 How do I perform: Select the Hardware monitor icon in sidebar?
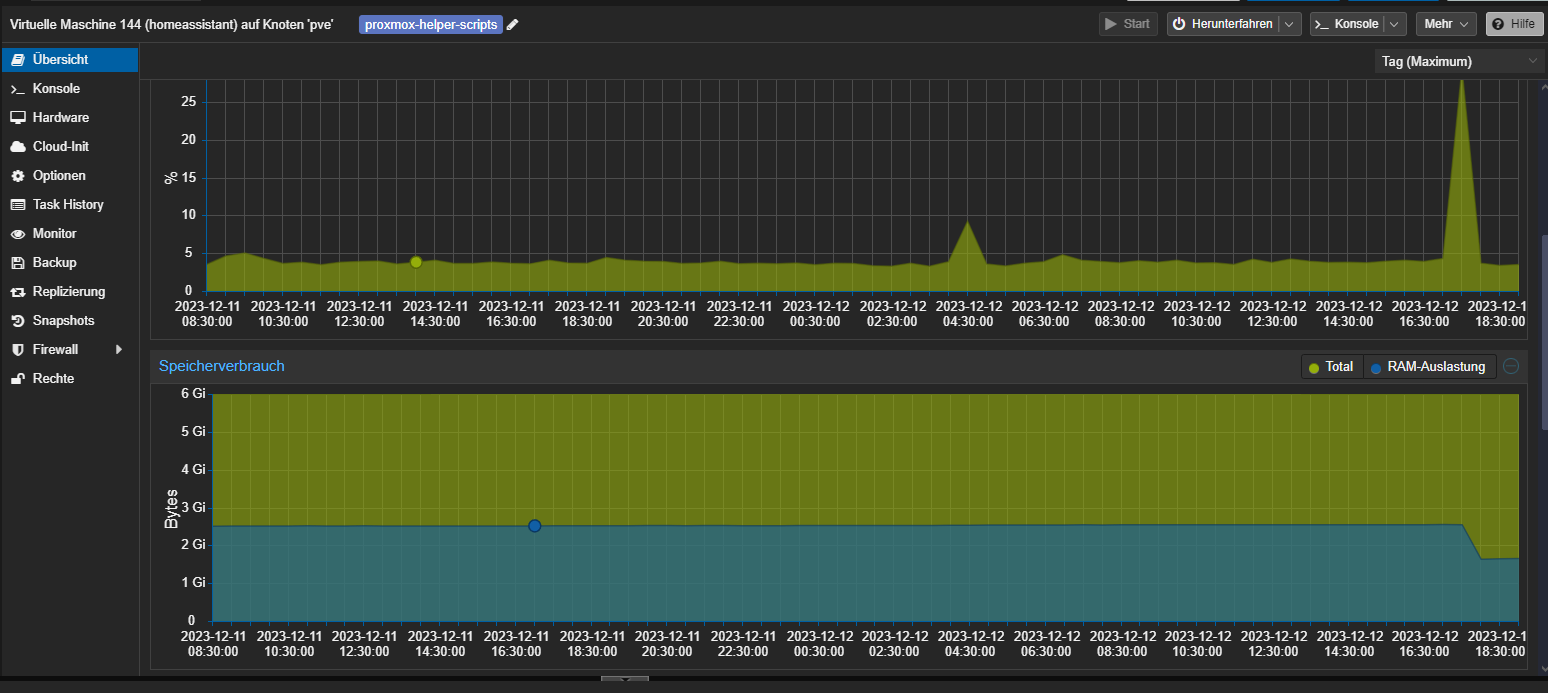(x=17, y=118)
